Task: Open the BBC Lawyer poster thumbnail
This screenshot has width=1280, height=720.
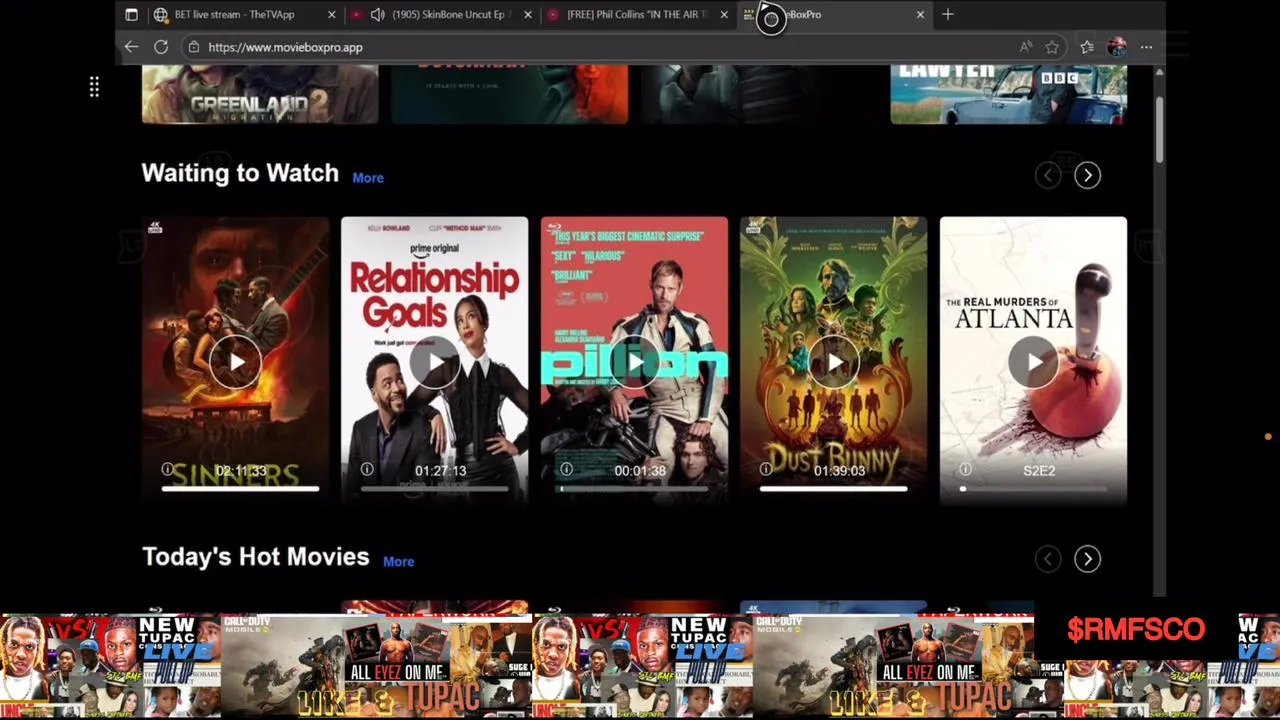Action: 1008,95
